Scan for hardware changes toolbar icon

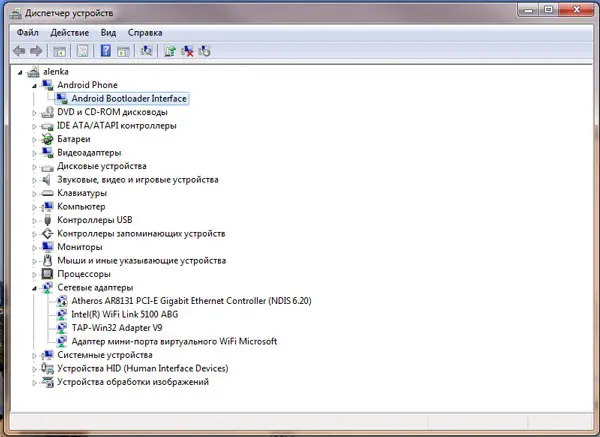click(146, 51)
